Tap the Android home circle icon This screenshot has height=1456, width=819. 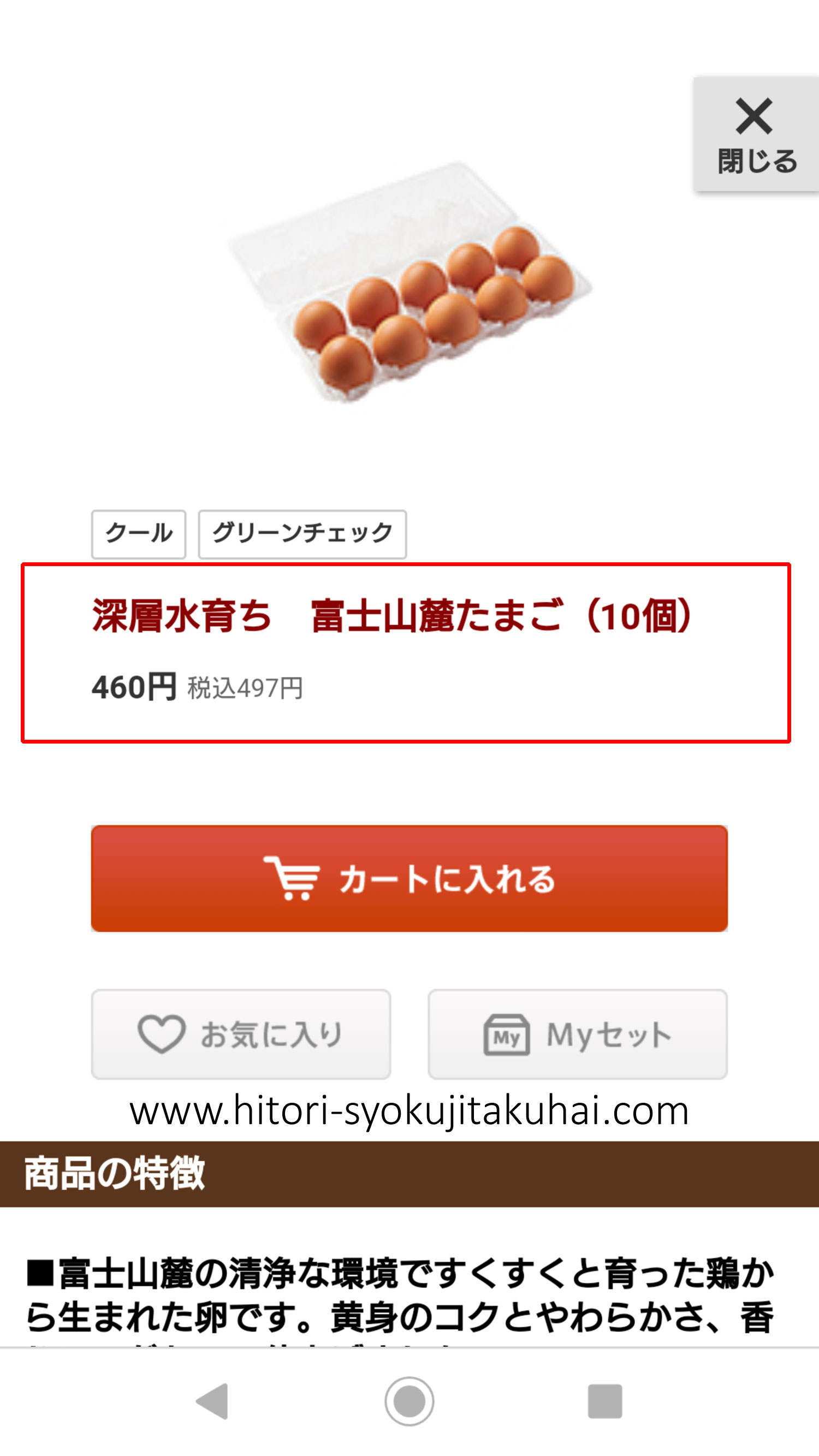409,1401
